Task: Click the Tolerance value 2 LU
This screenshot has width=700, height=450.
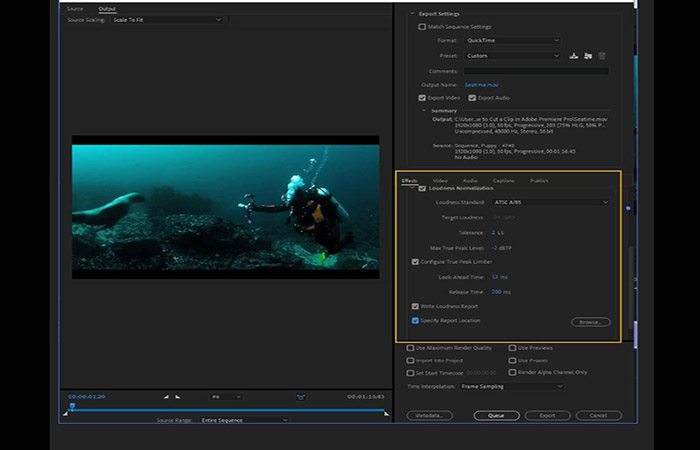Action: (497, 233)
